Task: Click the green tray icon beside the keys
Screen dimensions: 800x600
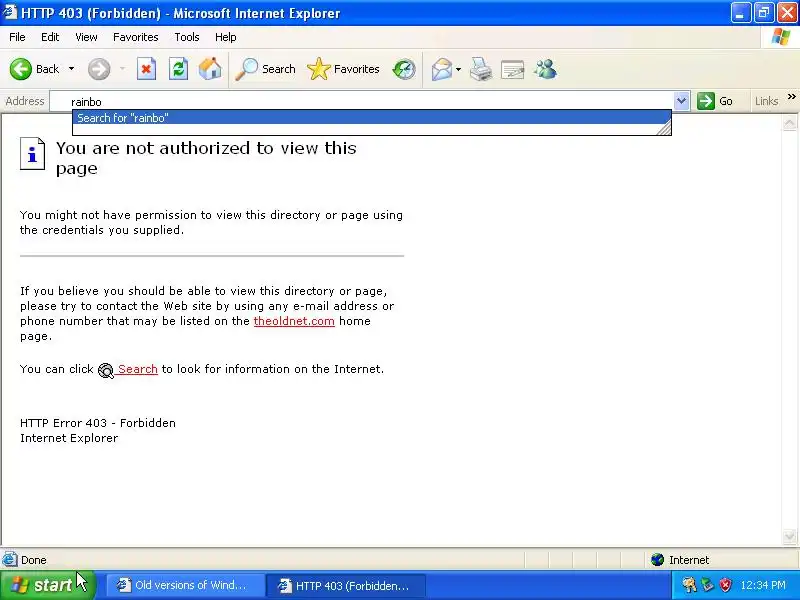Action: click(x=708, y=585)
